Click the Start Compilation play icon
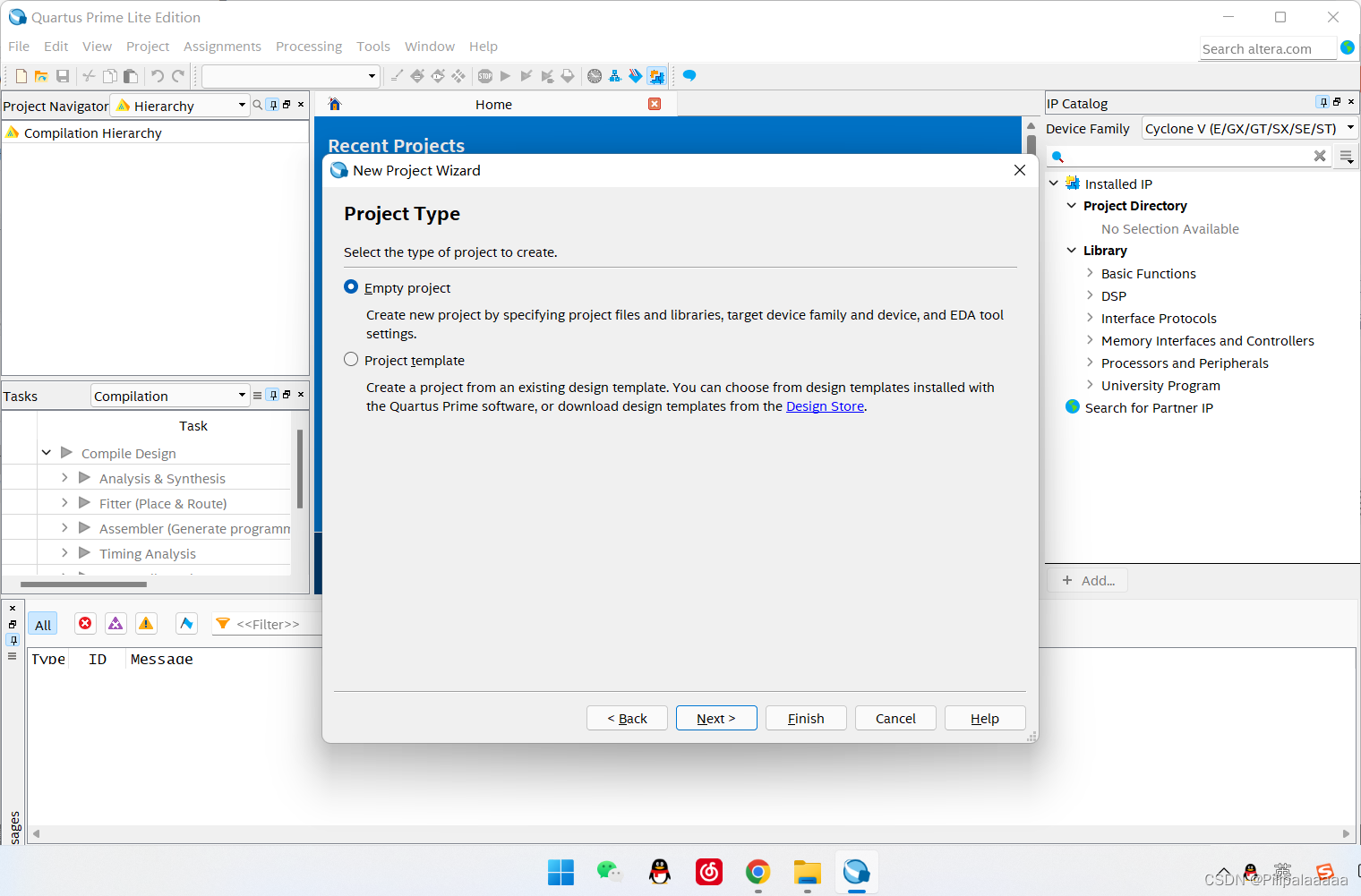 click(506, 76)
